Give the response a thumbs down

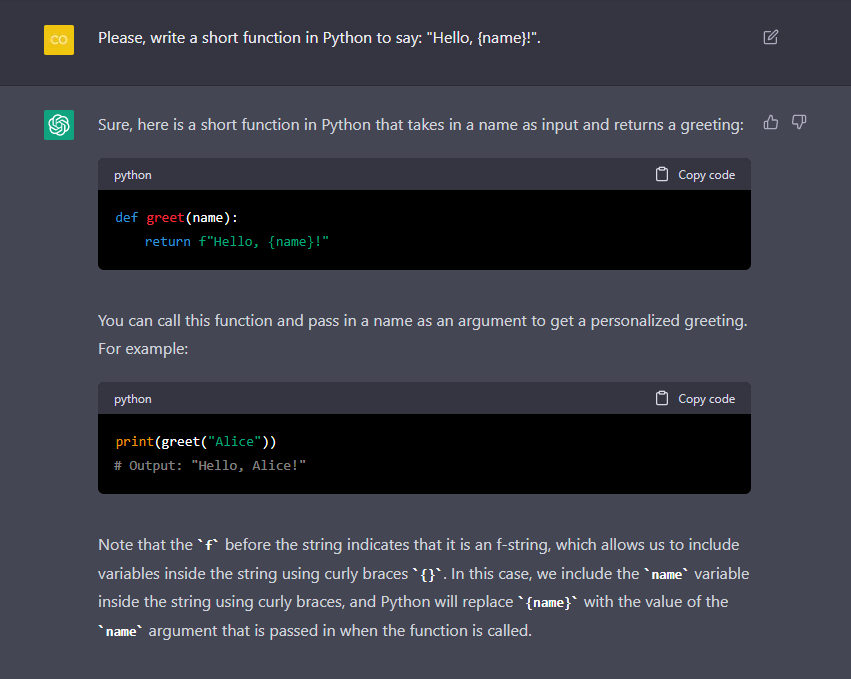[x=799, y=123]
